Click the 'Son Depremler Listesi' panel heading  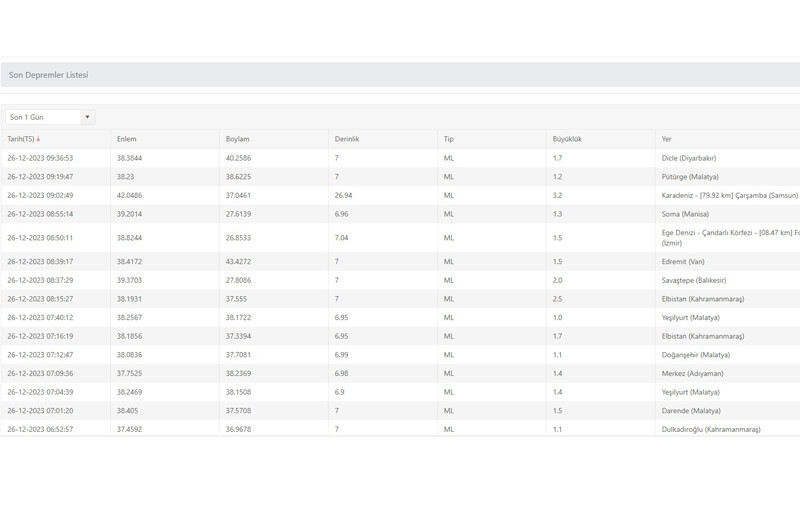pyautogui.click(x=49, y=75)
